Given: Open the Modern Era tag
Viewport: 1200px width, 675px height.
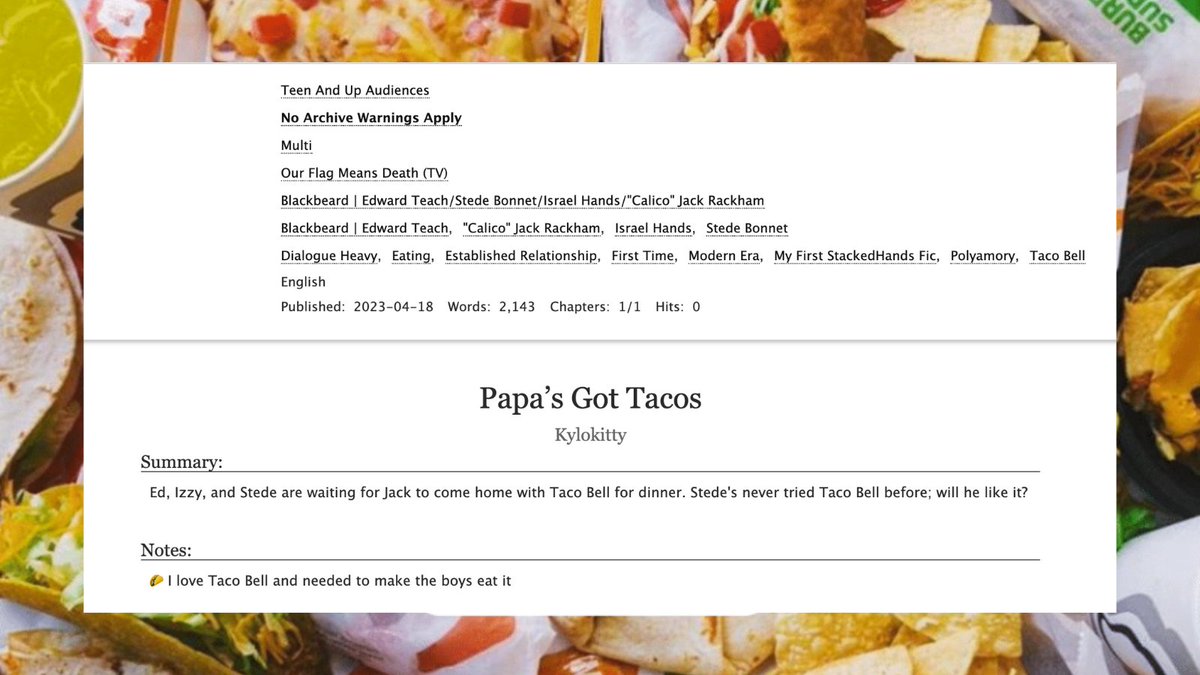Looking at the screenshot, I should coord(724,256).
